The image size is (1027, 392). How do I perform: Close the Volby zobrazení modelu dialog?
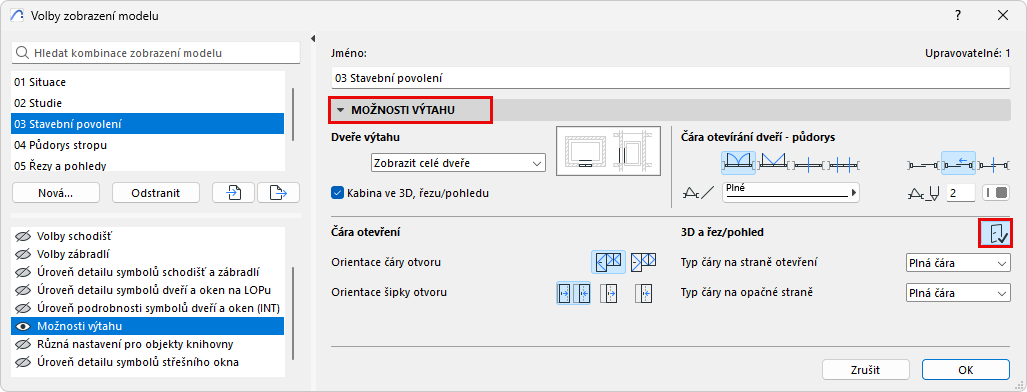pyautogui.click(x=1003, y=15)
